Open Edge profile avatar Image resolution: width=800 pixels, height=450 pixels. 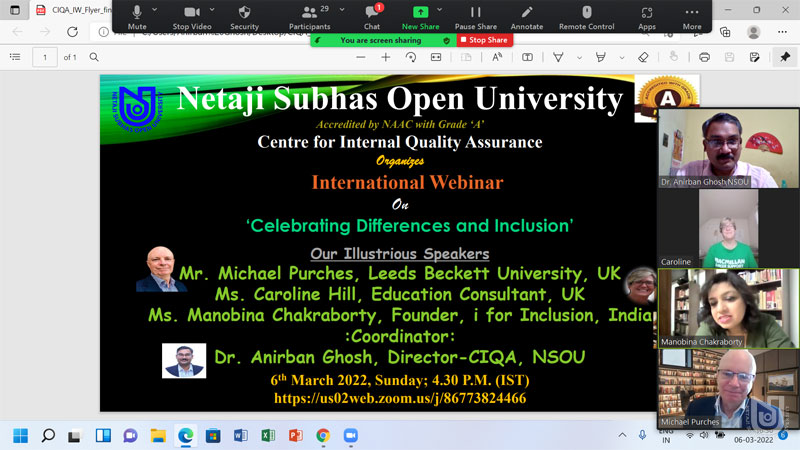click(x=753, y=32)
